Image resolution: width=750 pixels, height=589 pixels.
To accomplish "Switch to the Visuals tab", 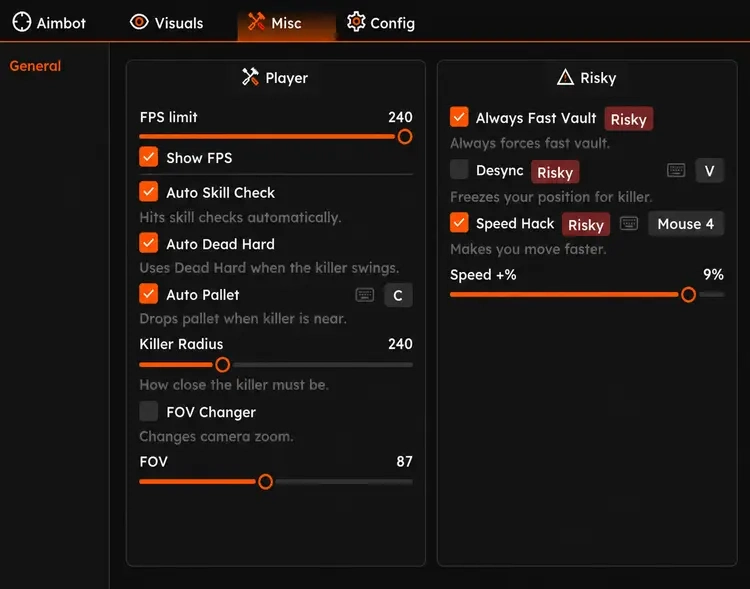I will coord(166,22).
